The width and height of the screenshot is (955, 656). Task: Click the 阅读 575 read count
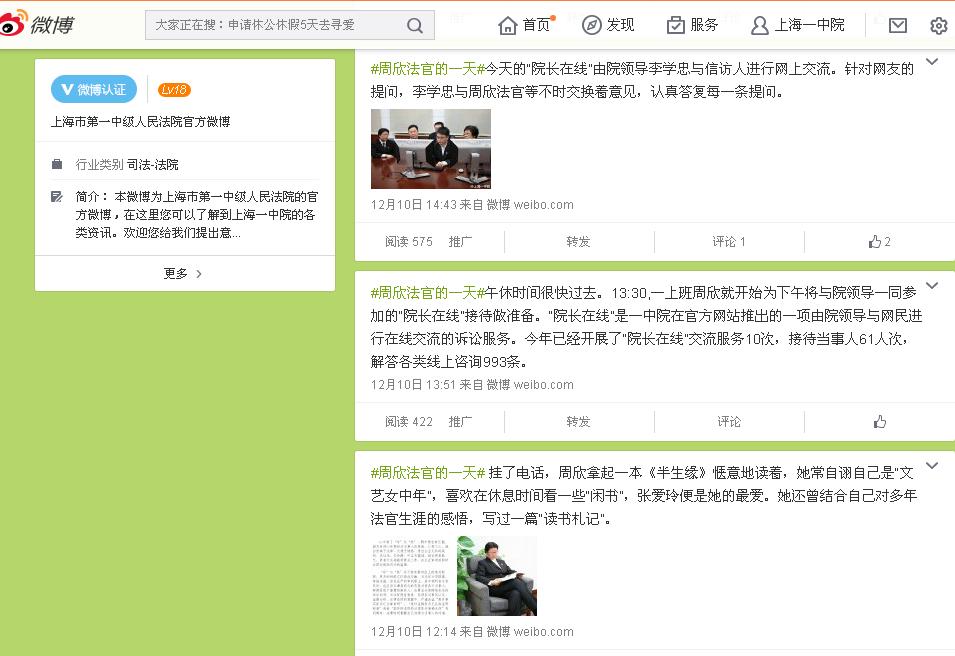tap(409, 242)
